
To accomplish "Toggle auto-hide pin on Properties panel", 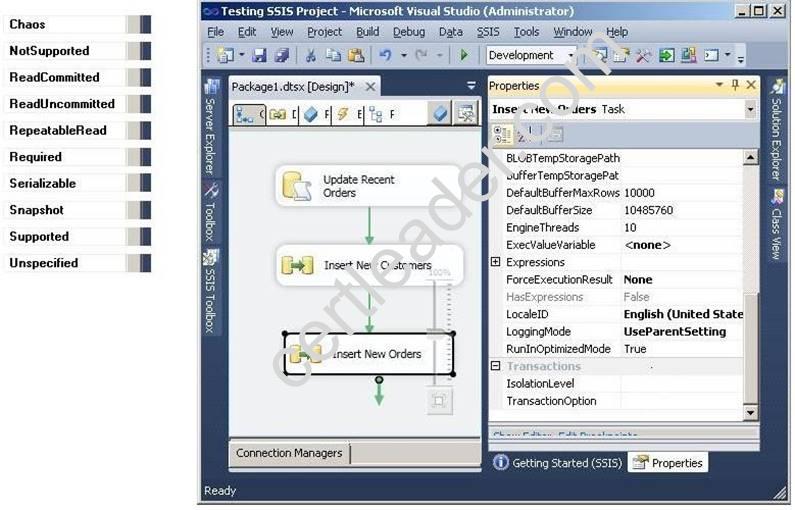I will click(735, 85).
